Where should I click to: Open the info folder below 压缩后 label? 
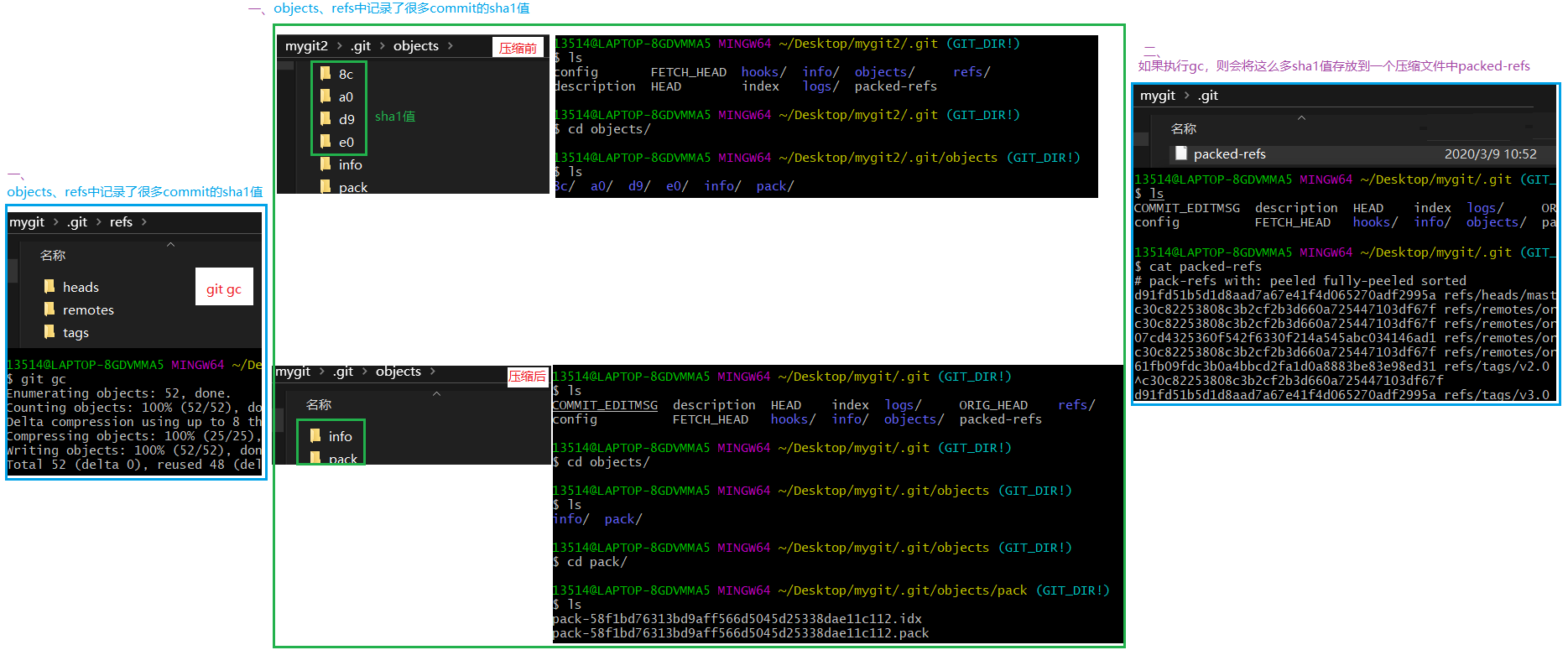coord(340,436)
